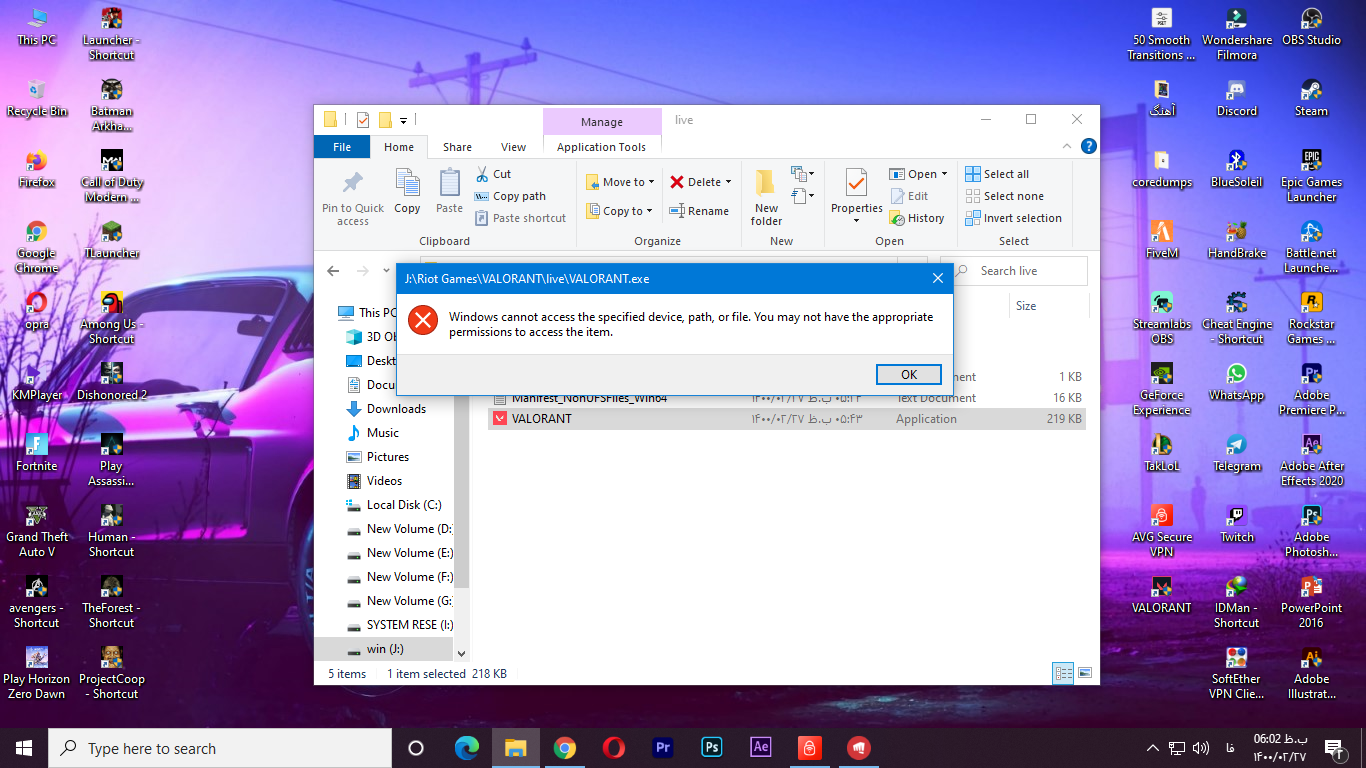The width and height of the screenshot is (1366, 768).
Task: Open the Share ribbon tab
Action: pos(458,147)
